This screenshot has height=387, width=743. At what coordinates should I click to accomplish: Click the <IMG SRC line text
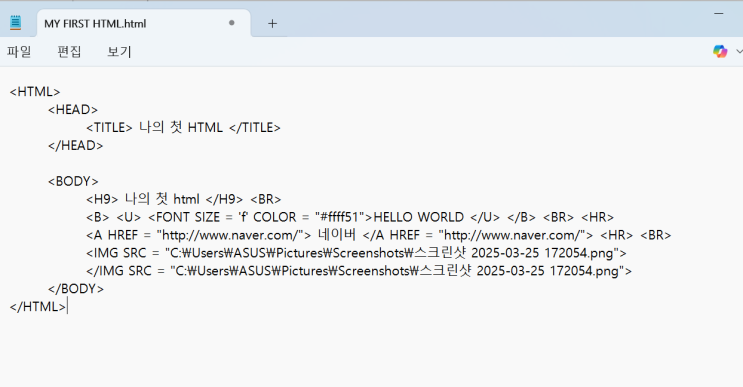click(x=356, y=253)
